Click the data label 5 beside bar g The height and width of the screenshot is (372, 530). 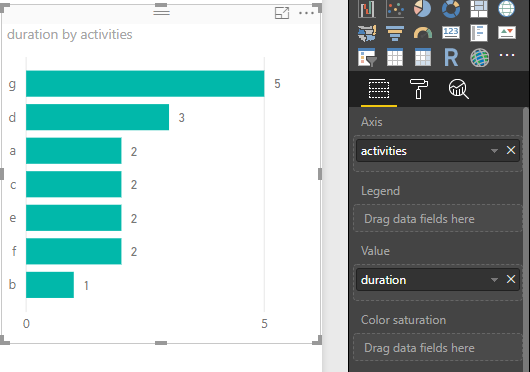click(277, 83)
